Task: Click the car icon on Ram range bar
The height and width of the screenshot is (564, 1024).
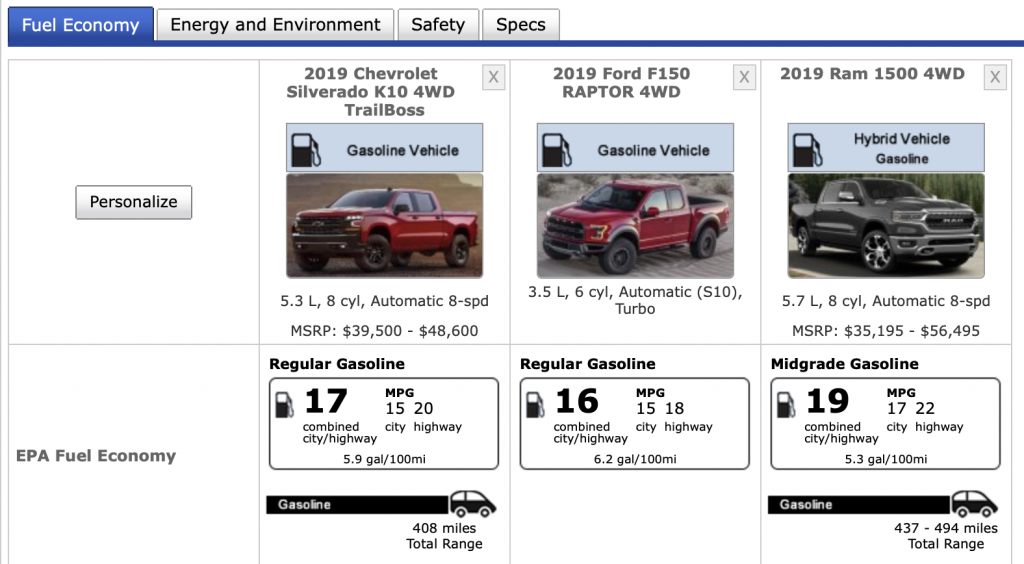Action: click(x=974, y=504)
